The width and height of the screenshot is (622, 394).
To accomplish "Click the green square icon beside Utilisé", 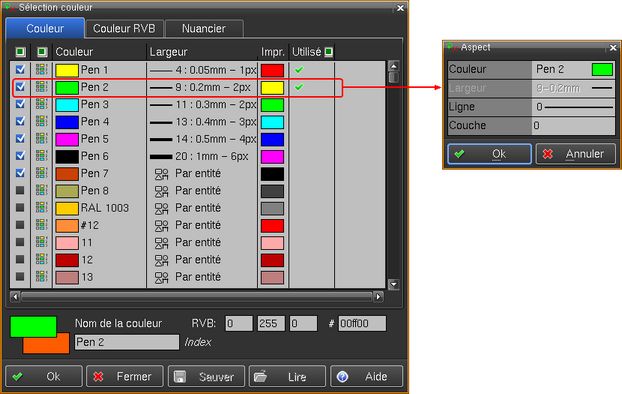I will (x=328, y=52).
